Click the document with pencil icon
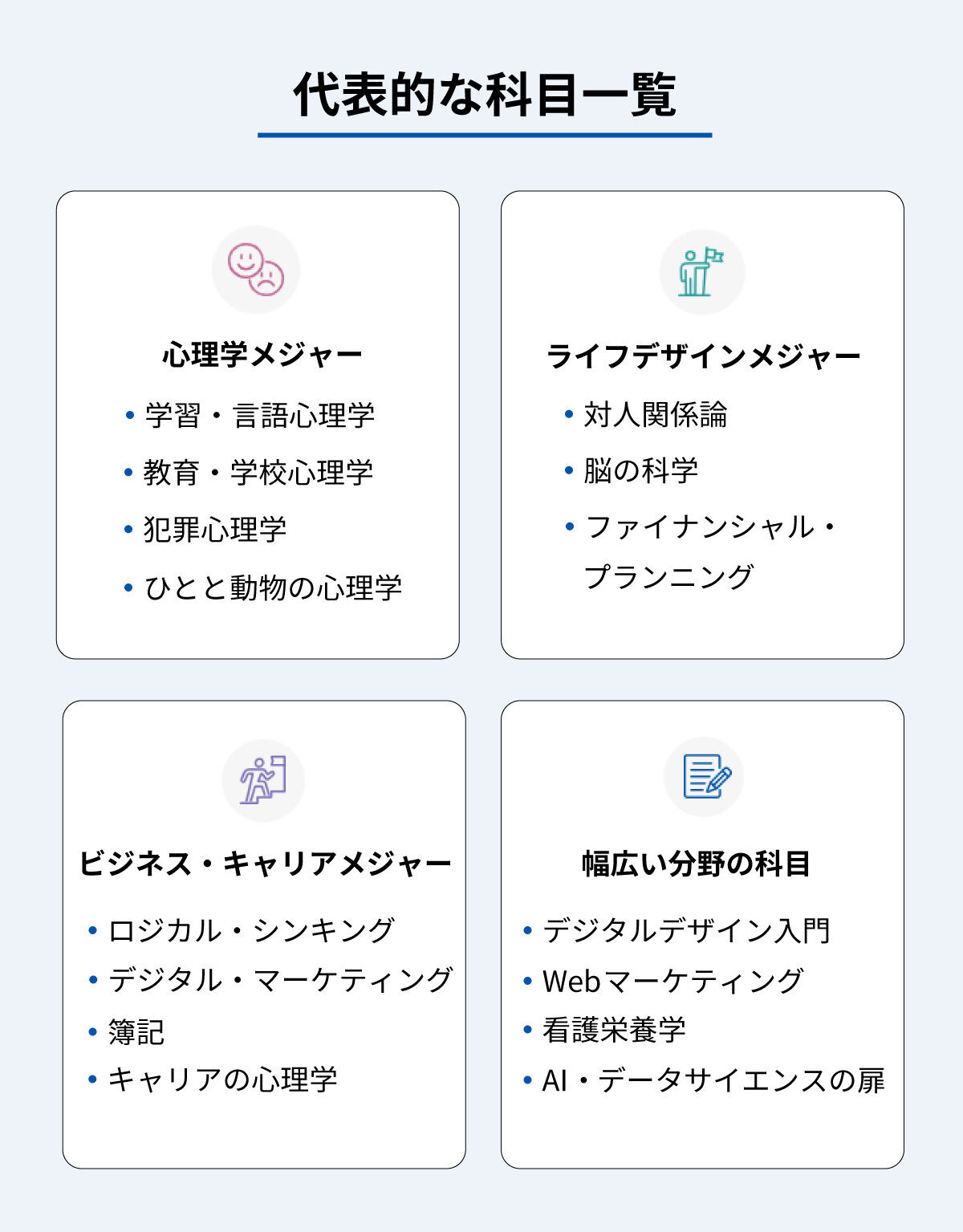The width and height of the screenshot is (963, 1232). click(704, 777)
